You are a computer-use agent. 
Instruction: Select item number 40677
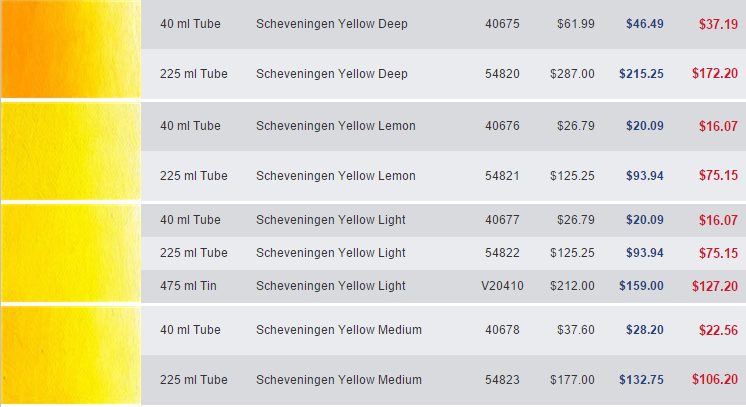coord(502,220)
